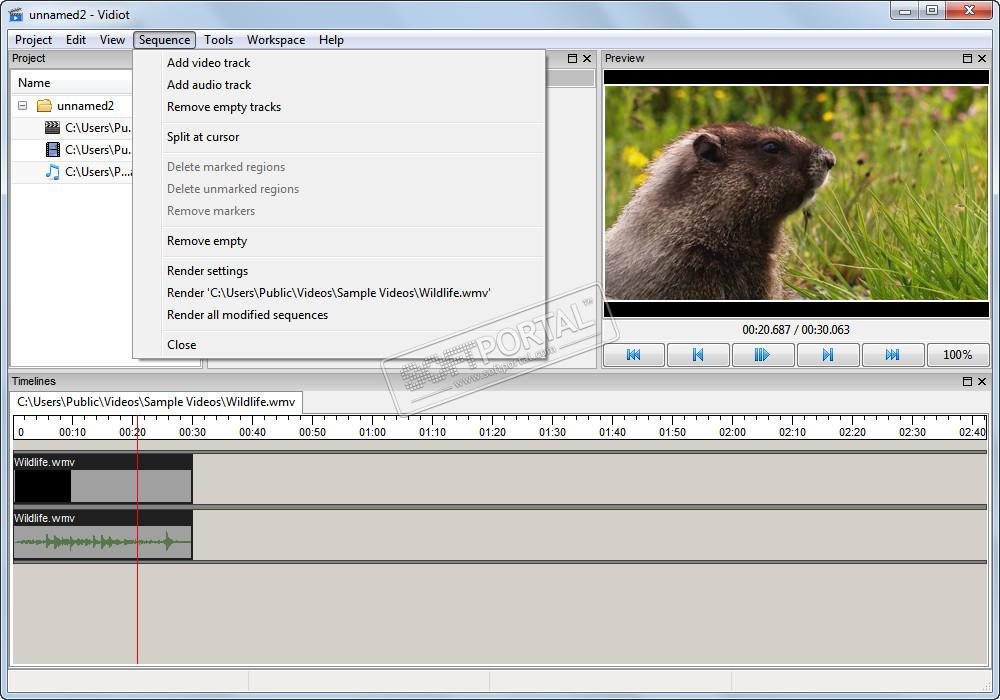Select the clapperboard video file icon
1000x700 pixels.
(x=53, y=128)
